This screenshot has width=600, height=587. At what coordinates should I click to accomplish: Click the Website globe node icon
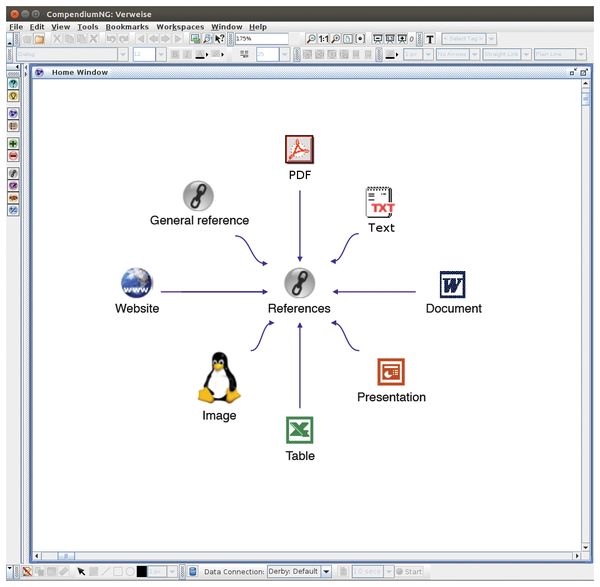click(137, 282)
